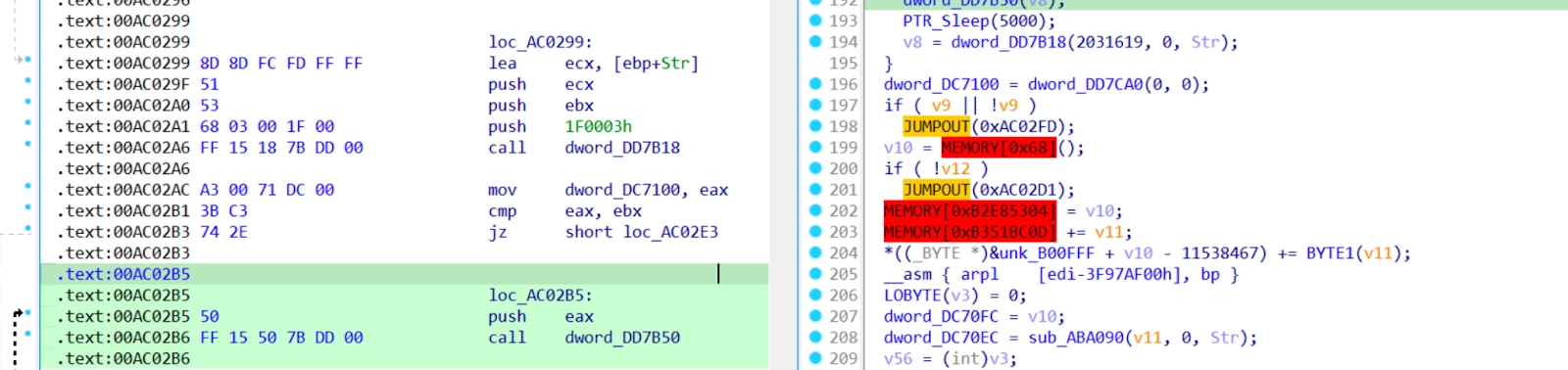Toggle breakpoint dot on pseudocode line 193

click(x=815, y=21)
